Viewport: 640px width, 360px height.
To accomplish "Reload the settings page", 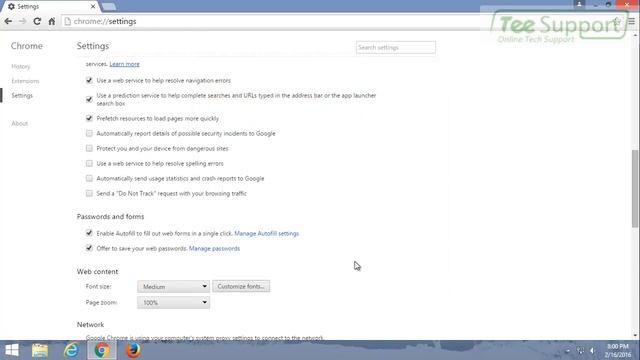I will [x=37, y=21].
